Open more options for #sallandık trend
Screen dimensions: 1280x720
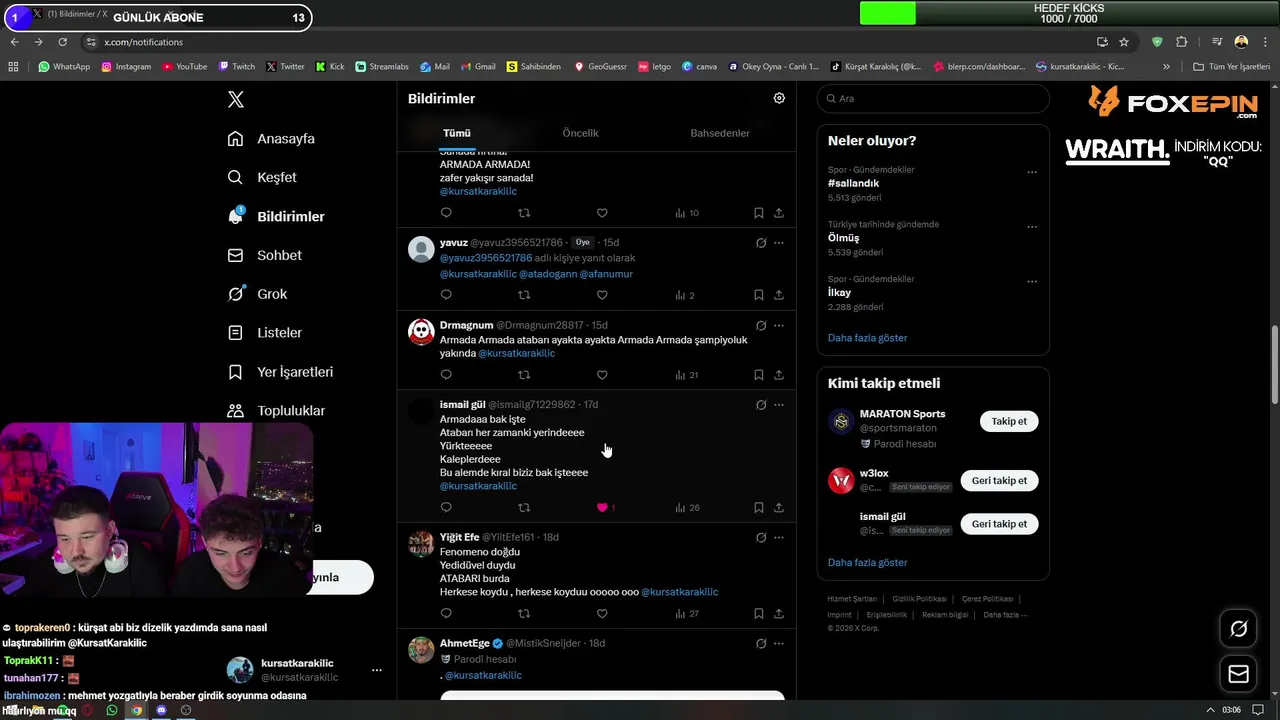[1032, 172]
